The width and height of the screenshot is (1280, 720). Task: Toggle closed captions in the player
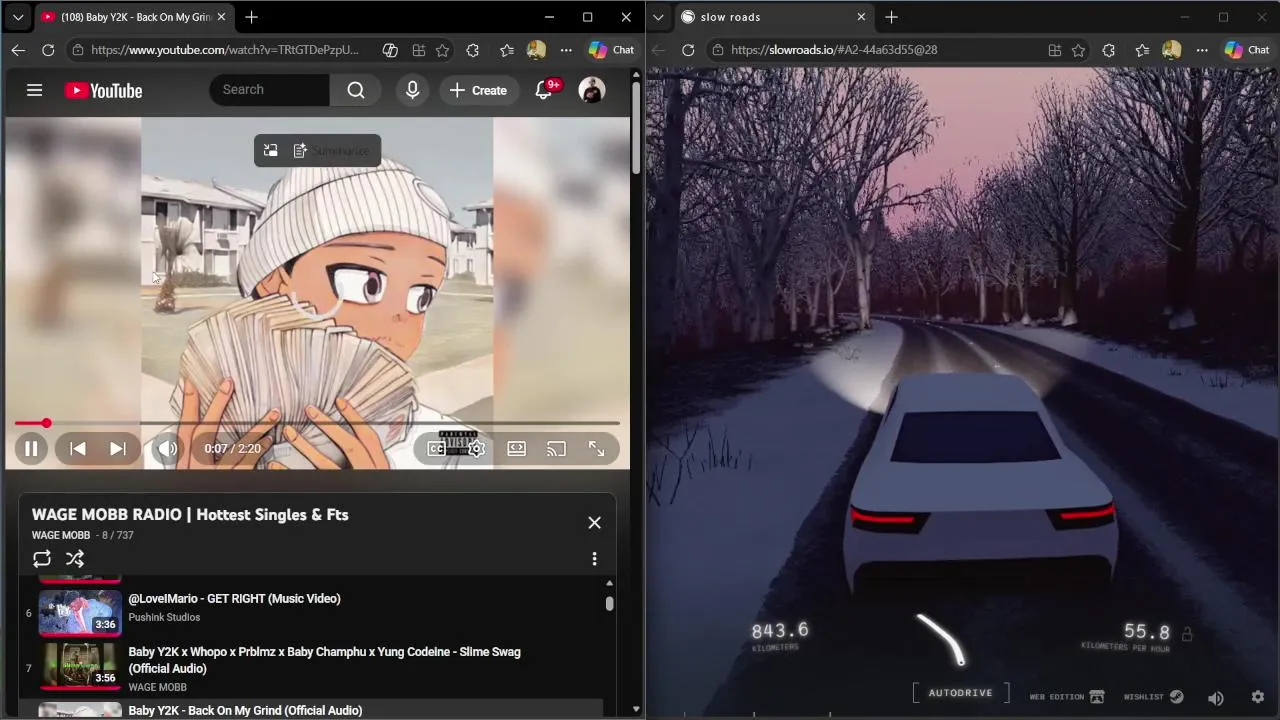pyautogui.click(x=437, y=449)
